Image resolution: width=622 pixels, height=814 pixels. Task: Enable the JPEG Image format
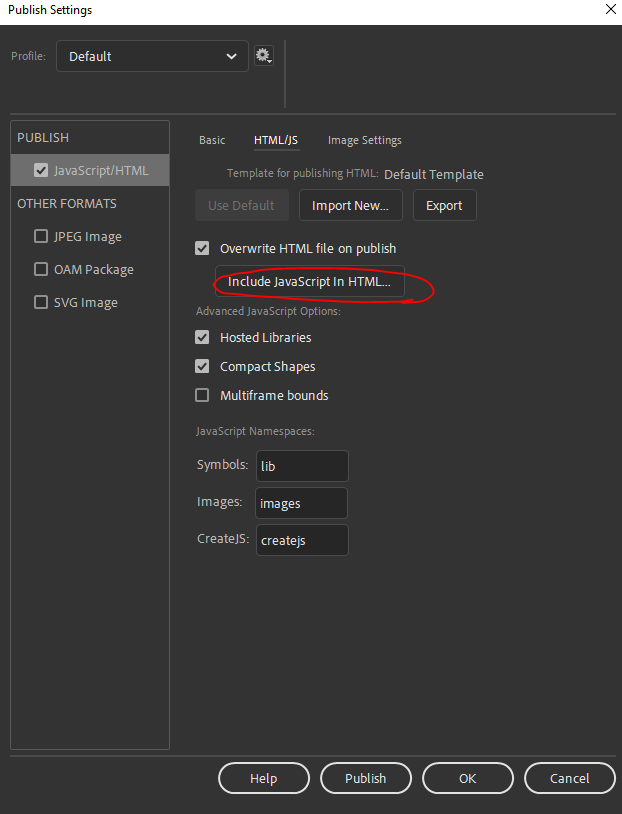[41, 237]
